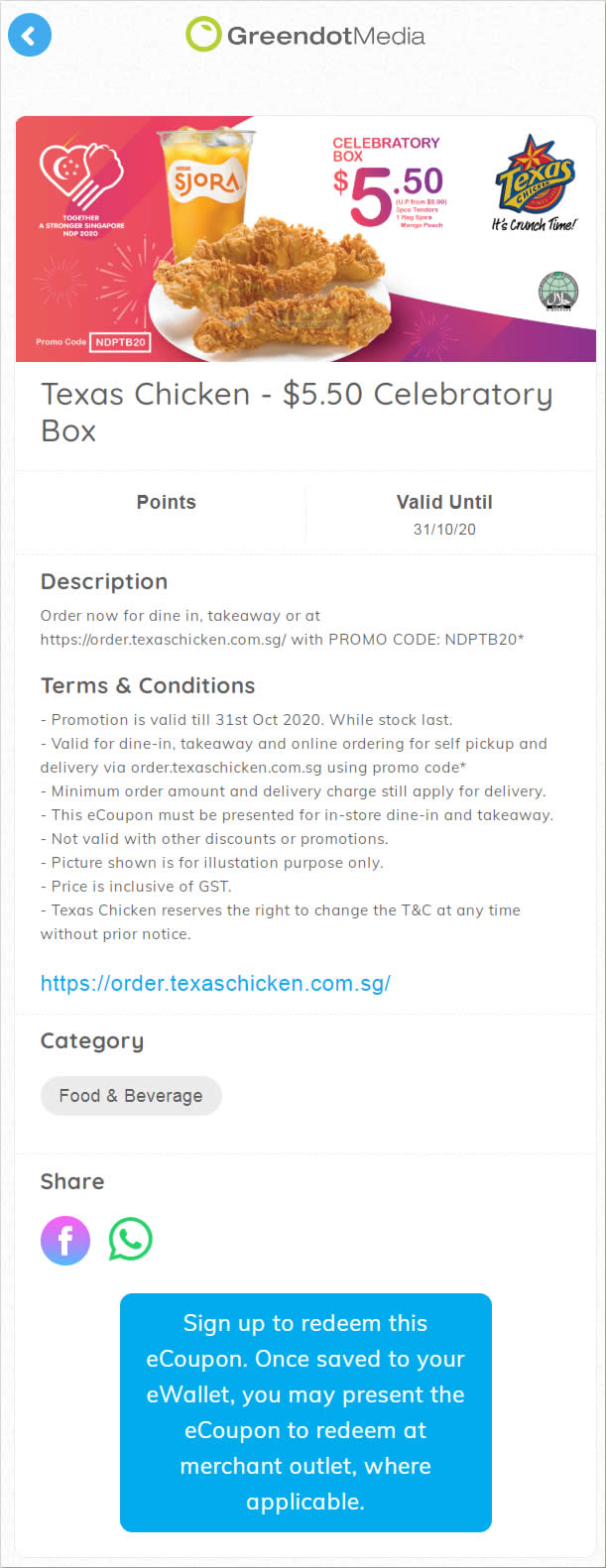The height and width of the screenshot is (1568, 606).
Task: Select the Valid Until column
Action: click(444, 513)
